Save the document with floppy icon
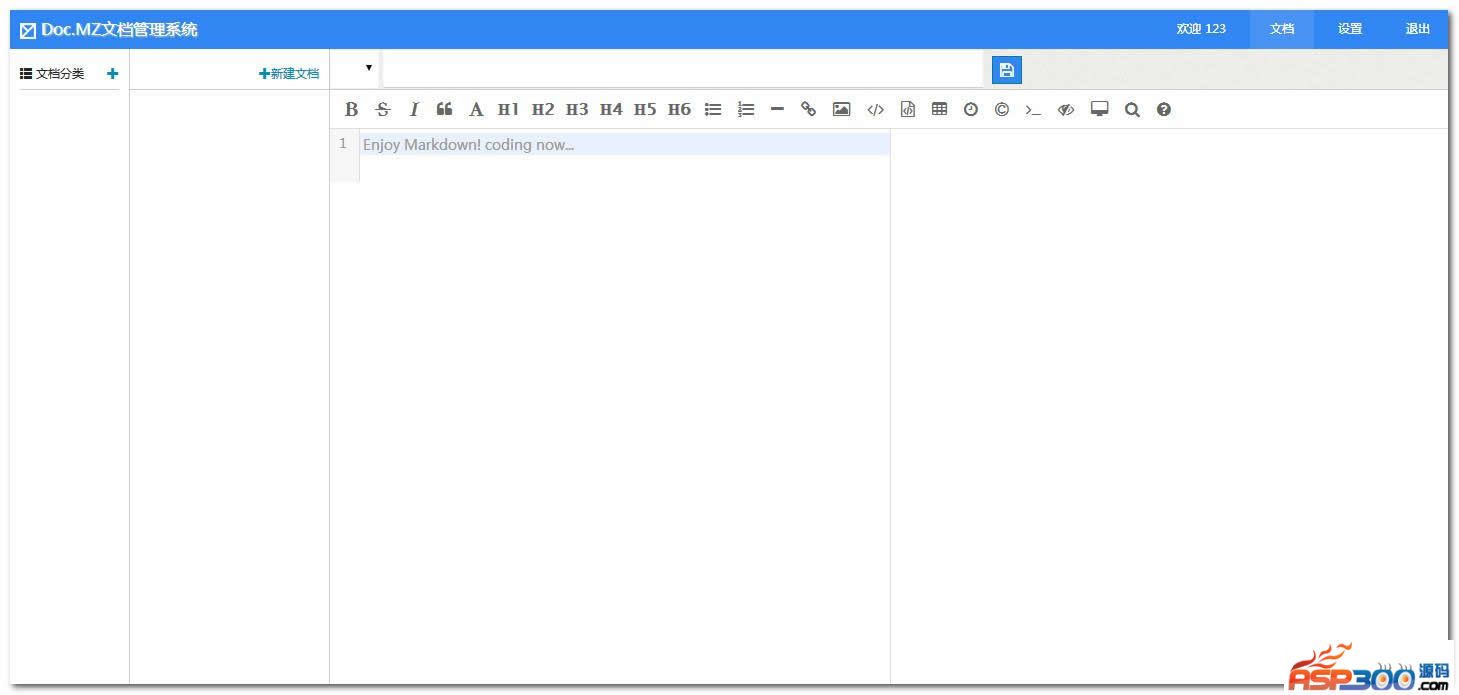The image size is (1459, 695). coord(1007,70)
